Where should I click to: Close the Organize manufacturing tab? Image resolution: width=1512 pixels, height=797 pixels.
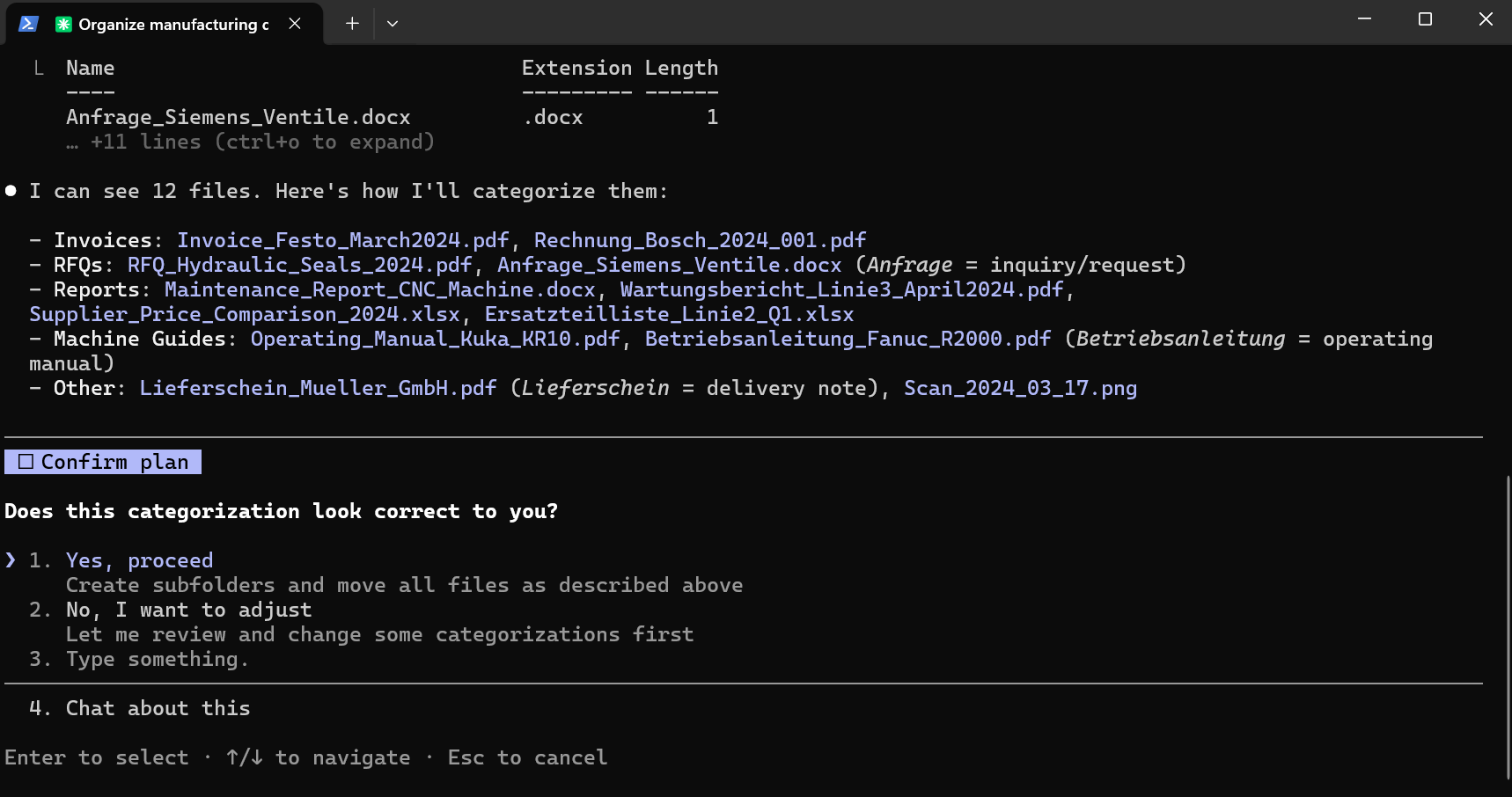pos(295,24)
